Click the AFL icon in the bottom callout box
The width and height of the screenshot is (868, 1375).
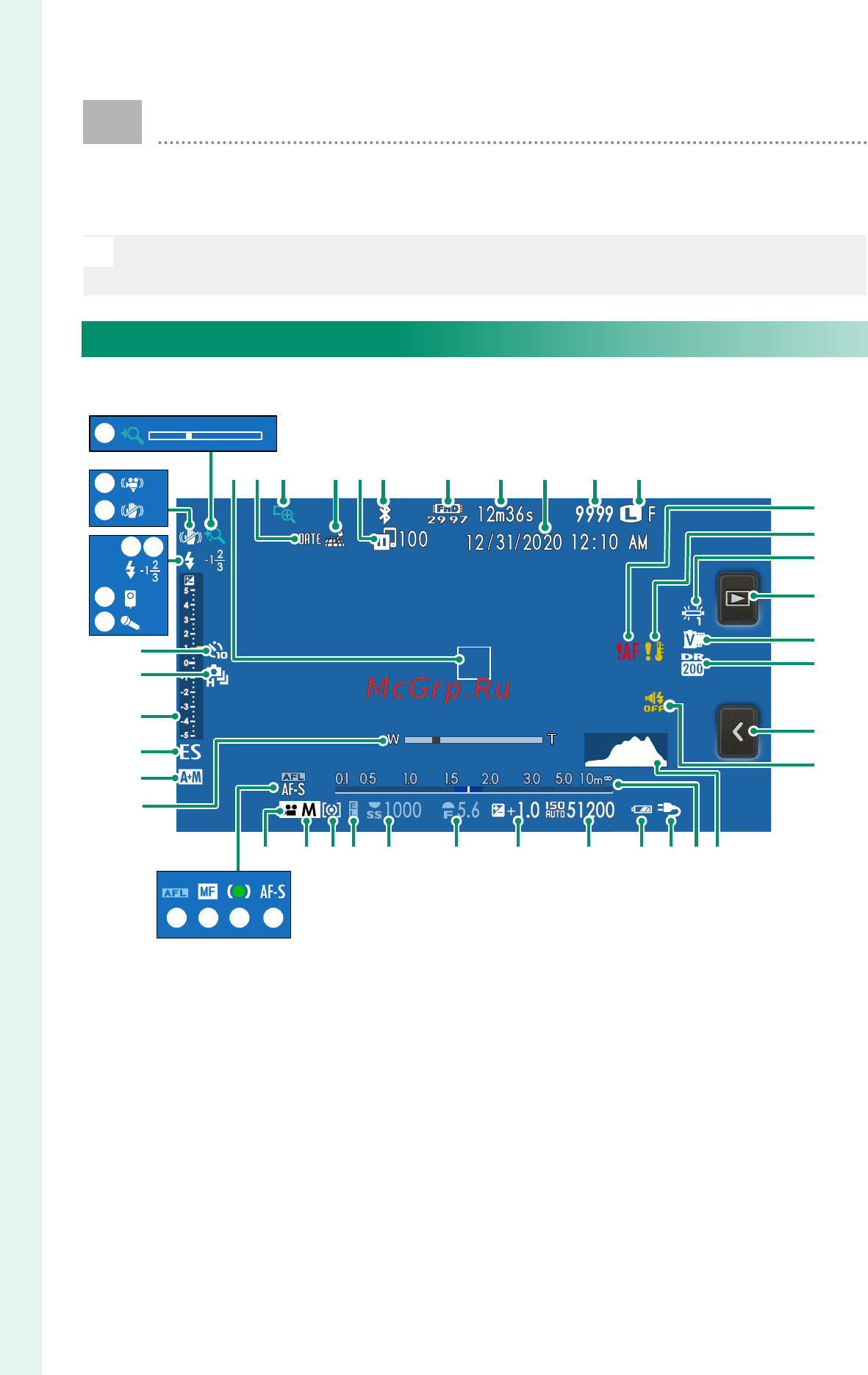click(x=176, y=893)
